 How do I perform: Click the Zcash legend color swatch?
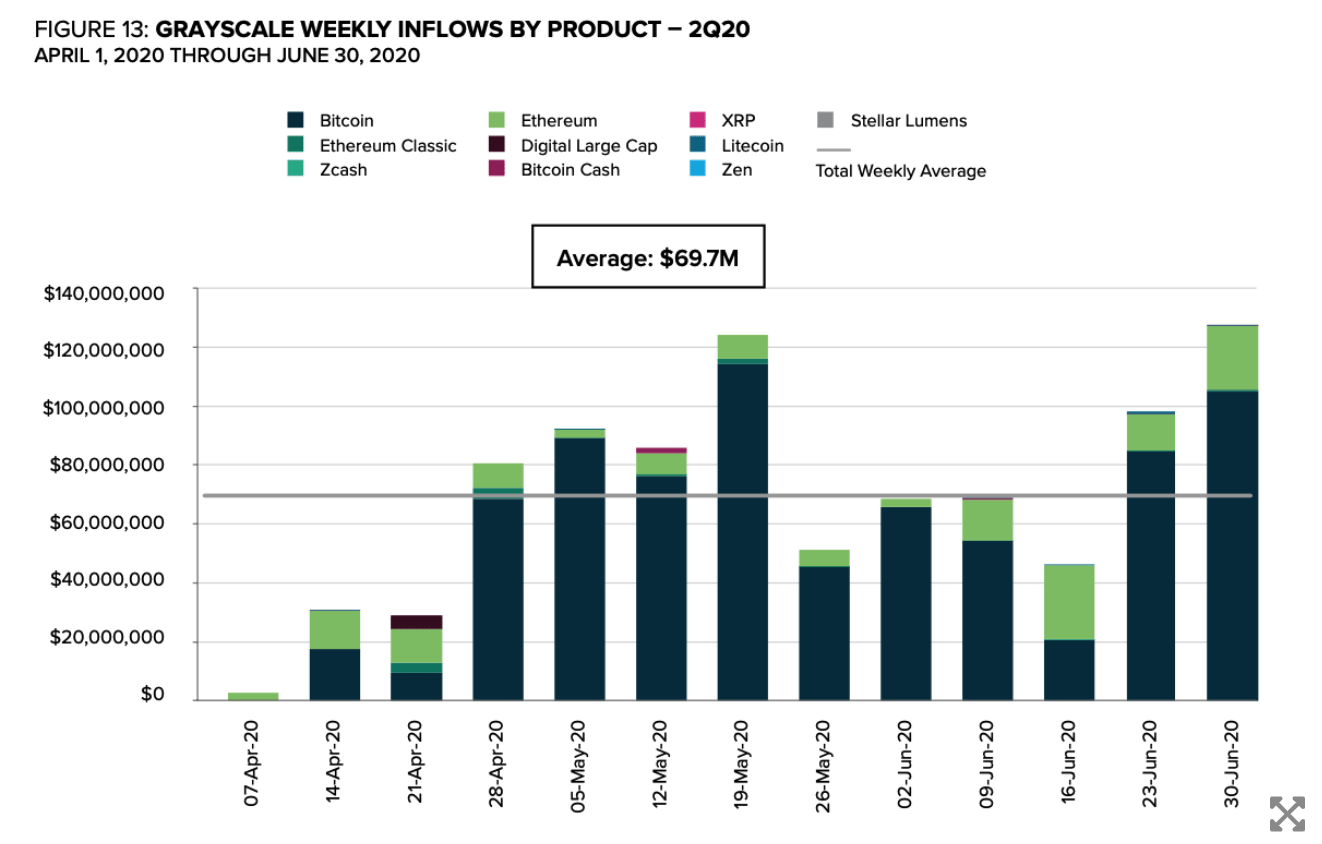tap(294, 169)
